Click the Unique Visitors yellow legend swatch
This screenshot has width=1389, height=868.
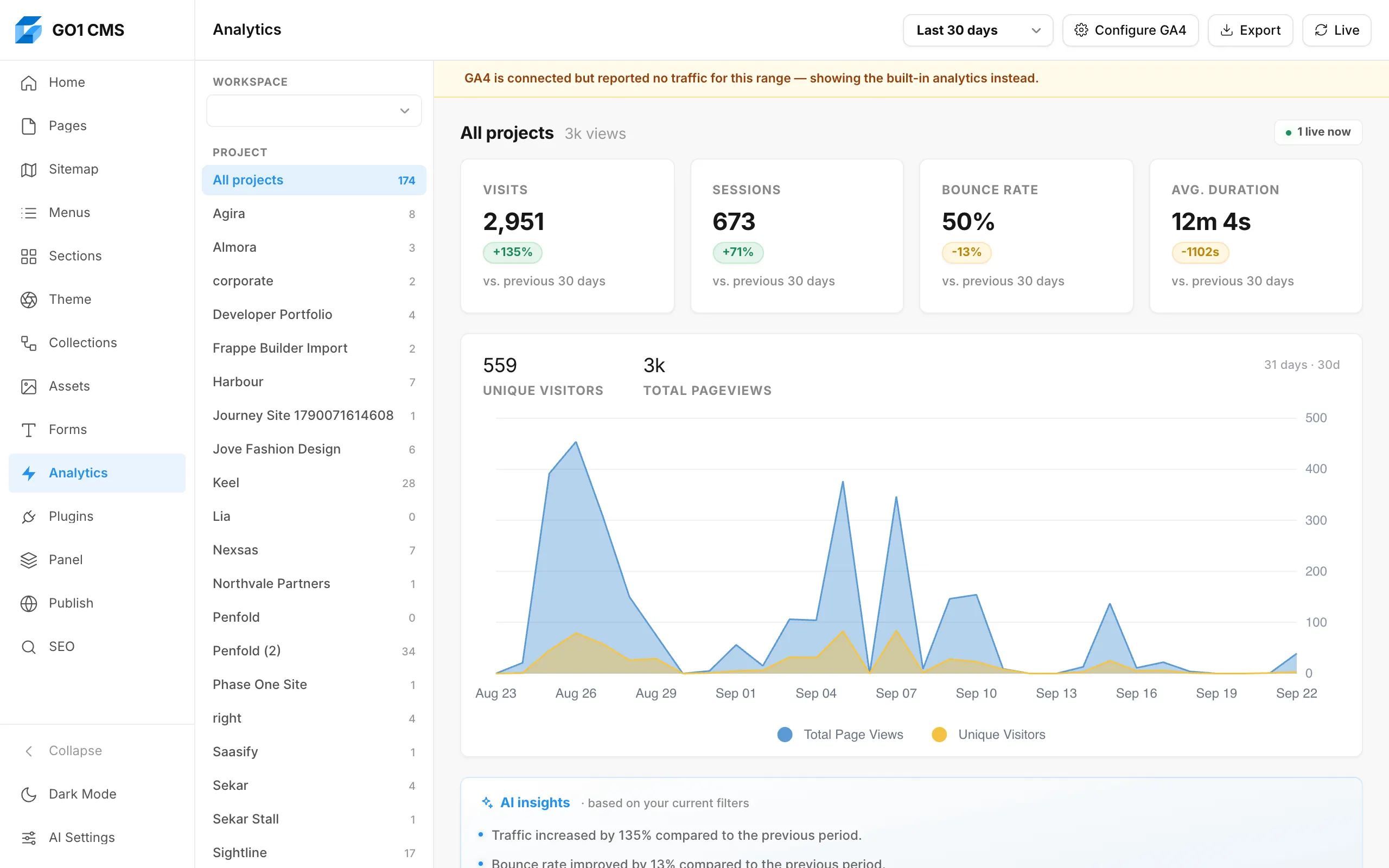[x=939, y=734]
